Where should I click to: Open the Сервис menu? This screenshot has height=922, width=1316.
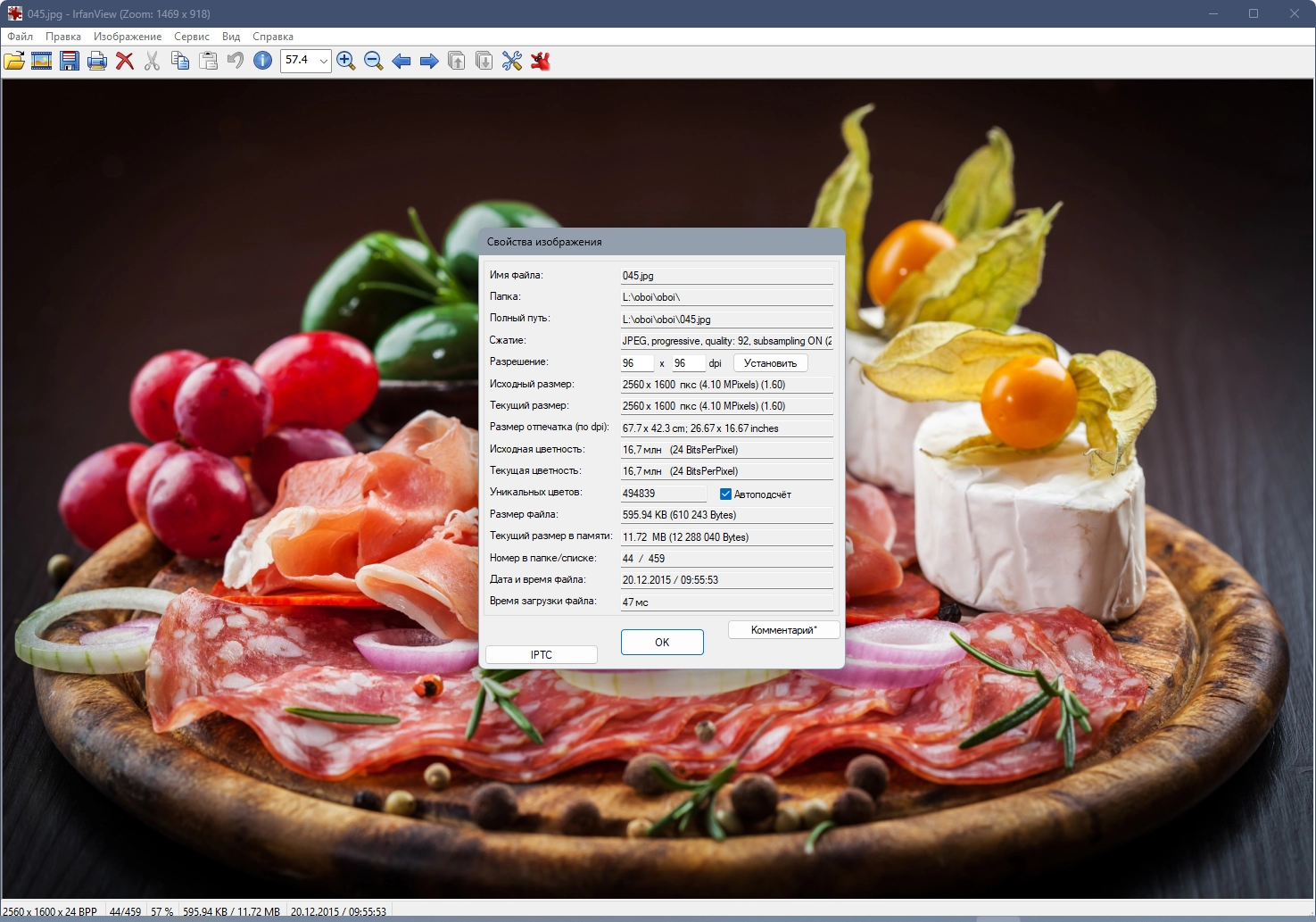click(x=192, y=37)
